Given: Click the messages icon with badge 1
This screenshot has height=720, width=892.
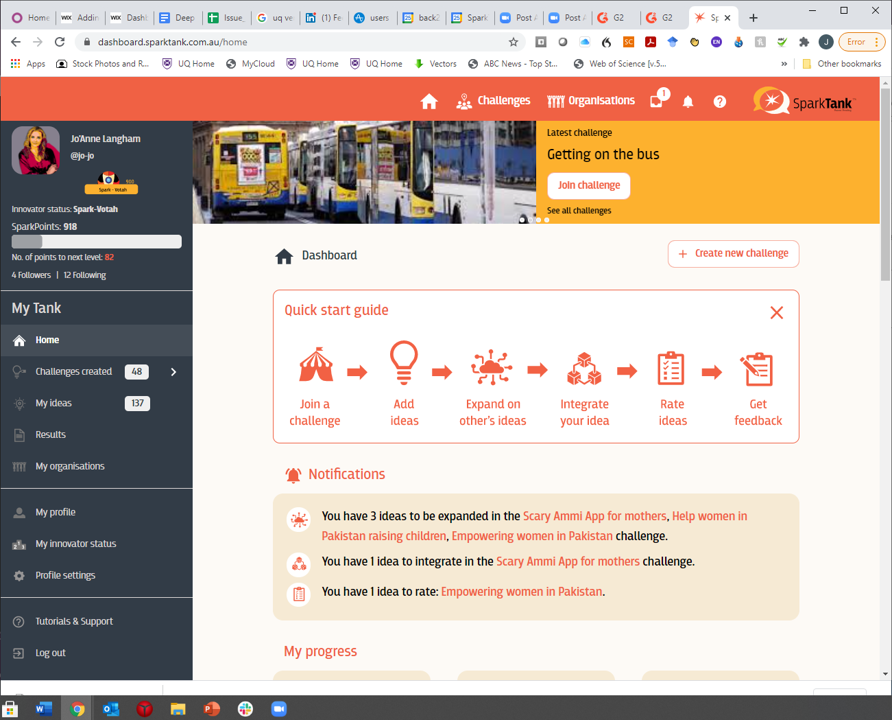Looking at the screenshot, I should click(655, 100).
